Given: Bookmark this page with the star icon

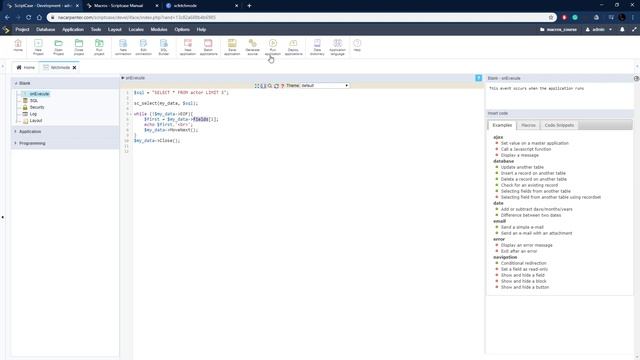Looking at the screenshot, I should tap(551, 18).
